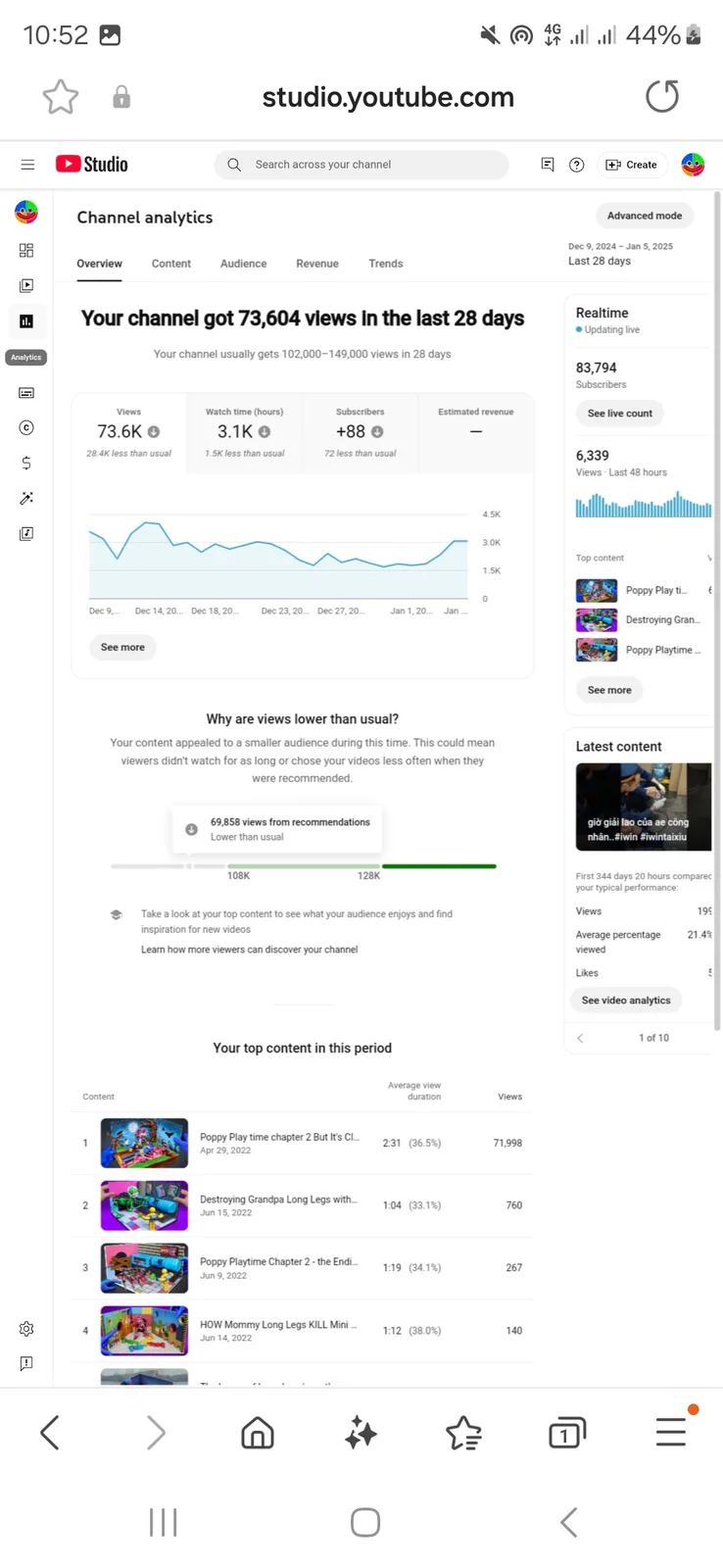This screenshot has height=1568, width=723.
Task: Open the Send feedback icon in sidebar
Action: point(26,1364)
